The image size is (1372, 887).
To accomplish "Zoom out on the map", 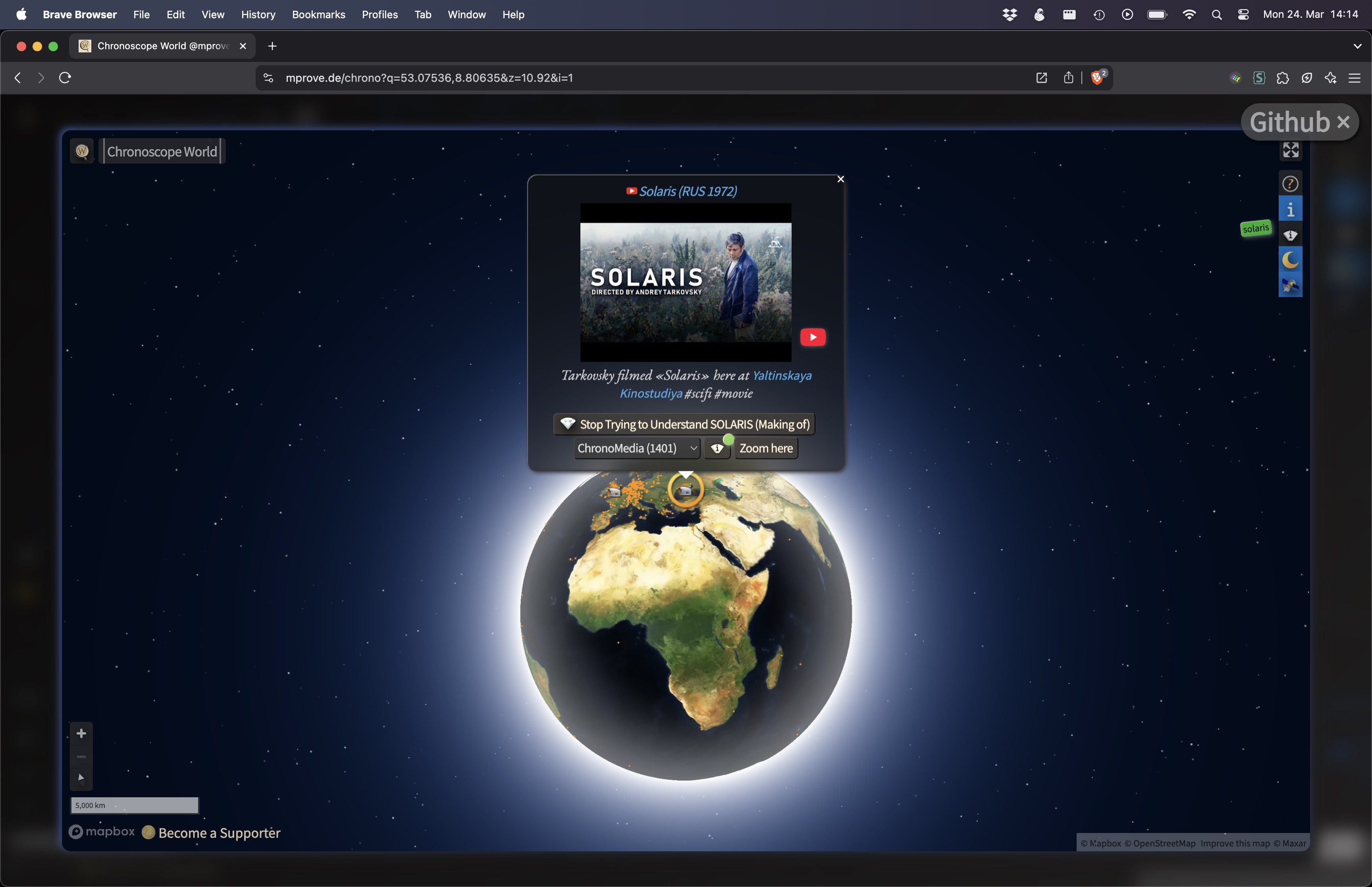I will coord(81,756).
